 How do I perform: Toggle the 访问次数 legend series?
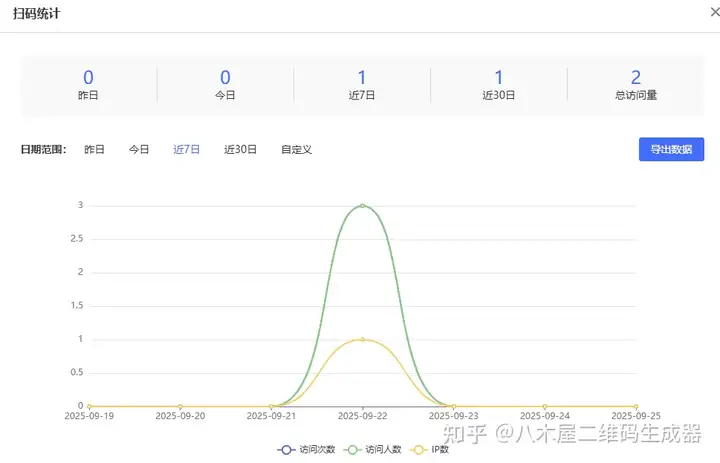[306, 450]
